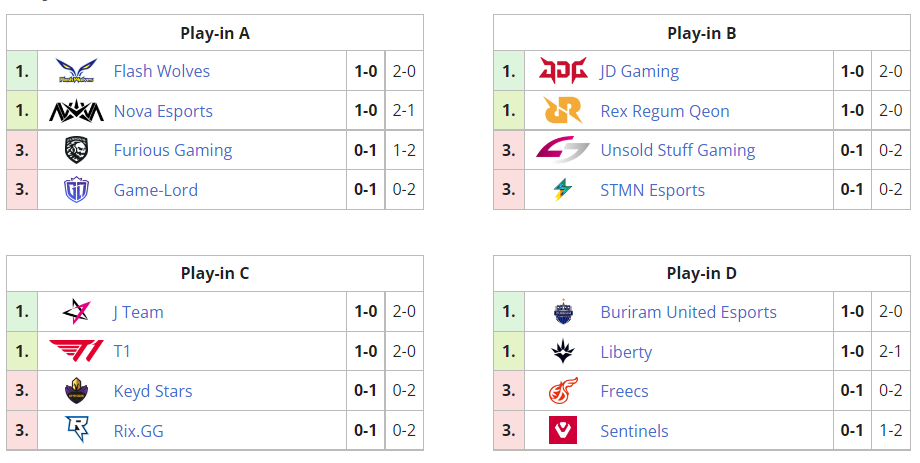Click the Rix.GG logo icon
Screen dimensions: 920x463
[x=77, y=431]
